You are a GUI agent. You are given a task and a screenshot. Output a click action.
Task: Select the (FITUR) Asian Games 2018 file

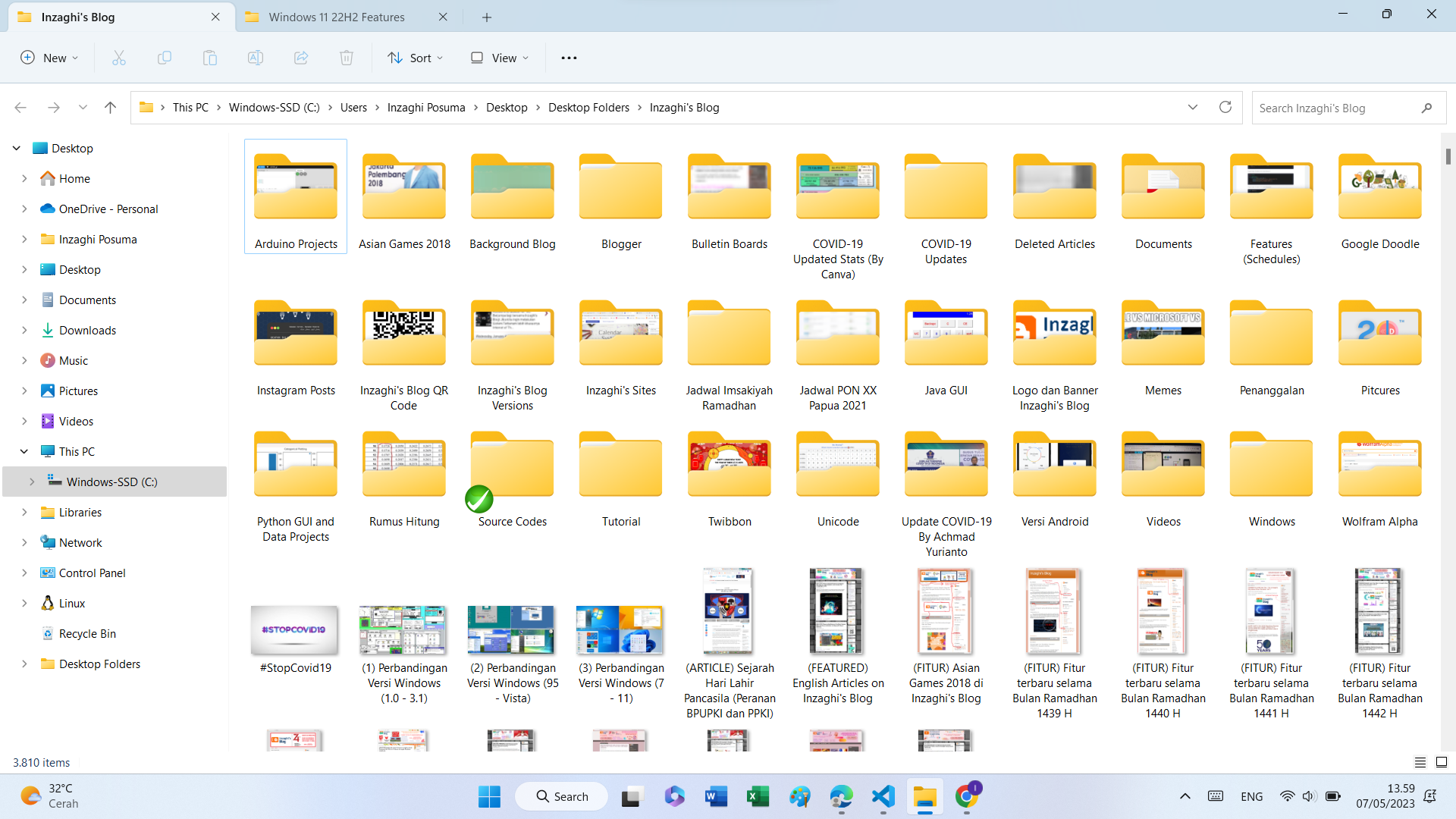[x=946, y=636]
